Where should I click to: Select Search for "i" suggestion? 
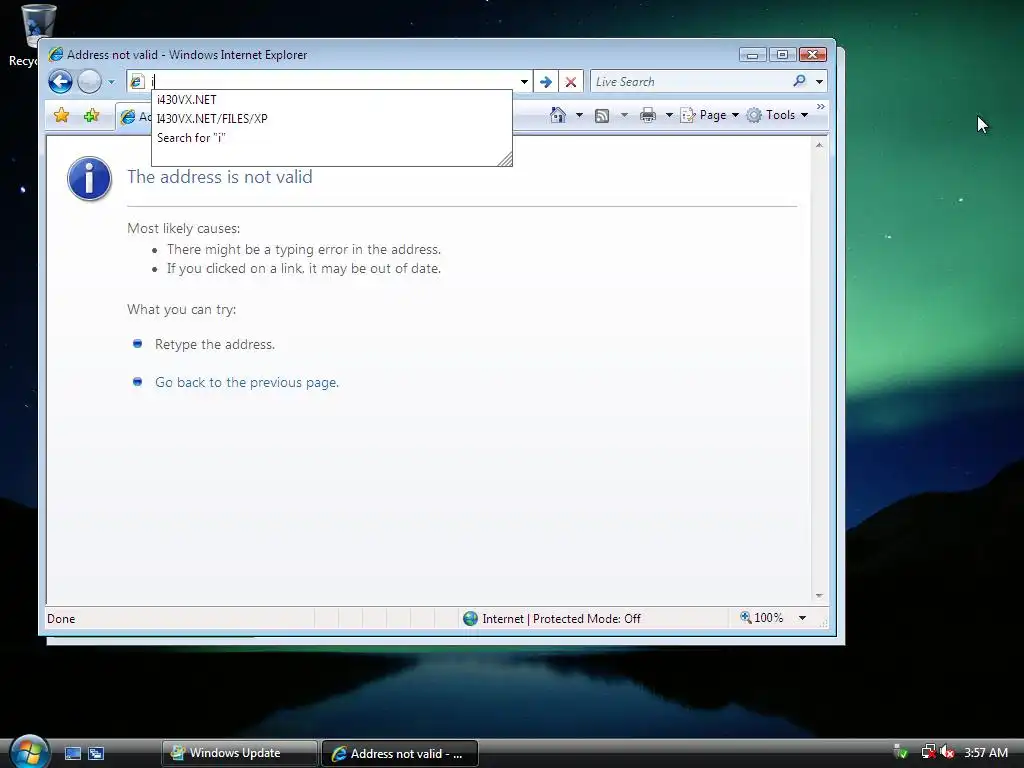pos(332,138)
